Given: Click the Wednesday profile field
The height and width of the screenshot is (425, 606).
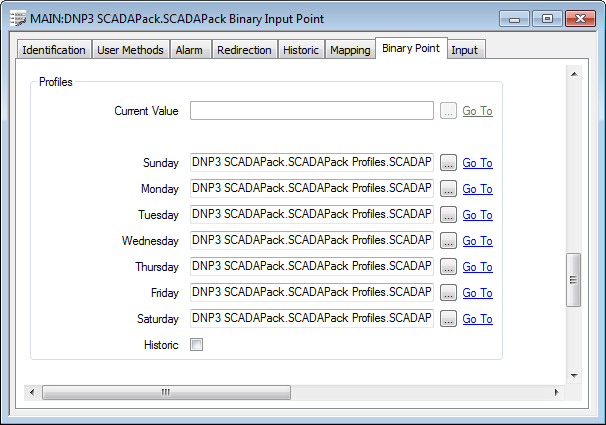Looking at the screenshot, I should click(x=312, y=240).
